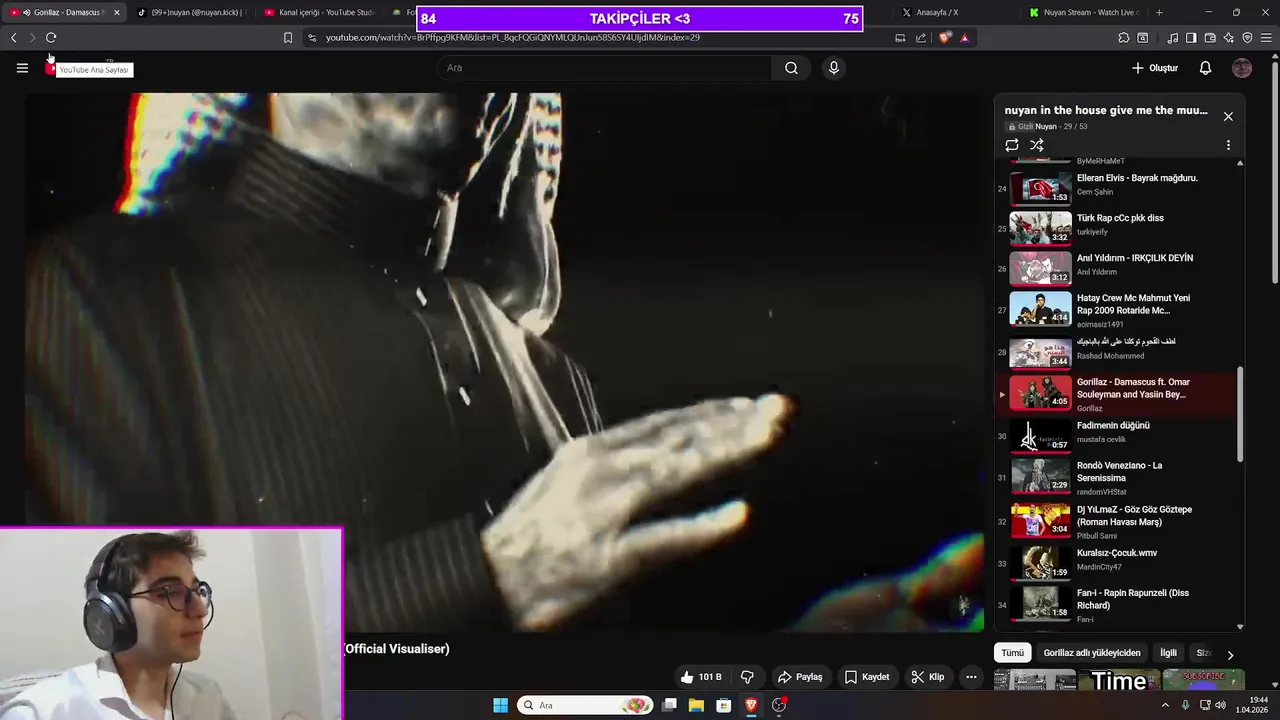Open the playlist three-dot options menu
1280x720 pixels.
pos(1228,145)
